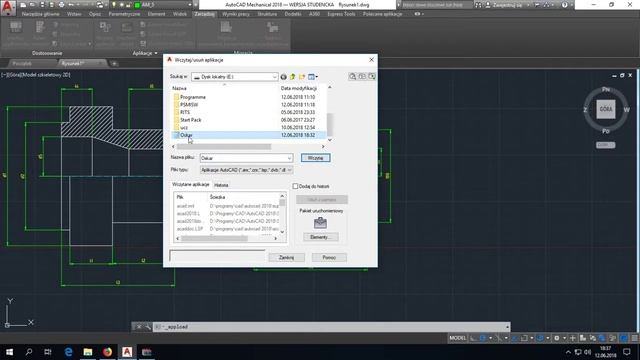Show hidden system tray icons chevron
The width and height of the screenshot is (640, 360).
click(x=568, y=352)
